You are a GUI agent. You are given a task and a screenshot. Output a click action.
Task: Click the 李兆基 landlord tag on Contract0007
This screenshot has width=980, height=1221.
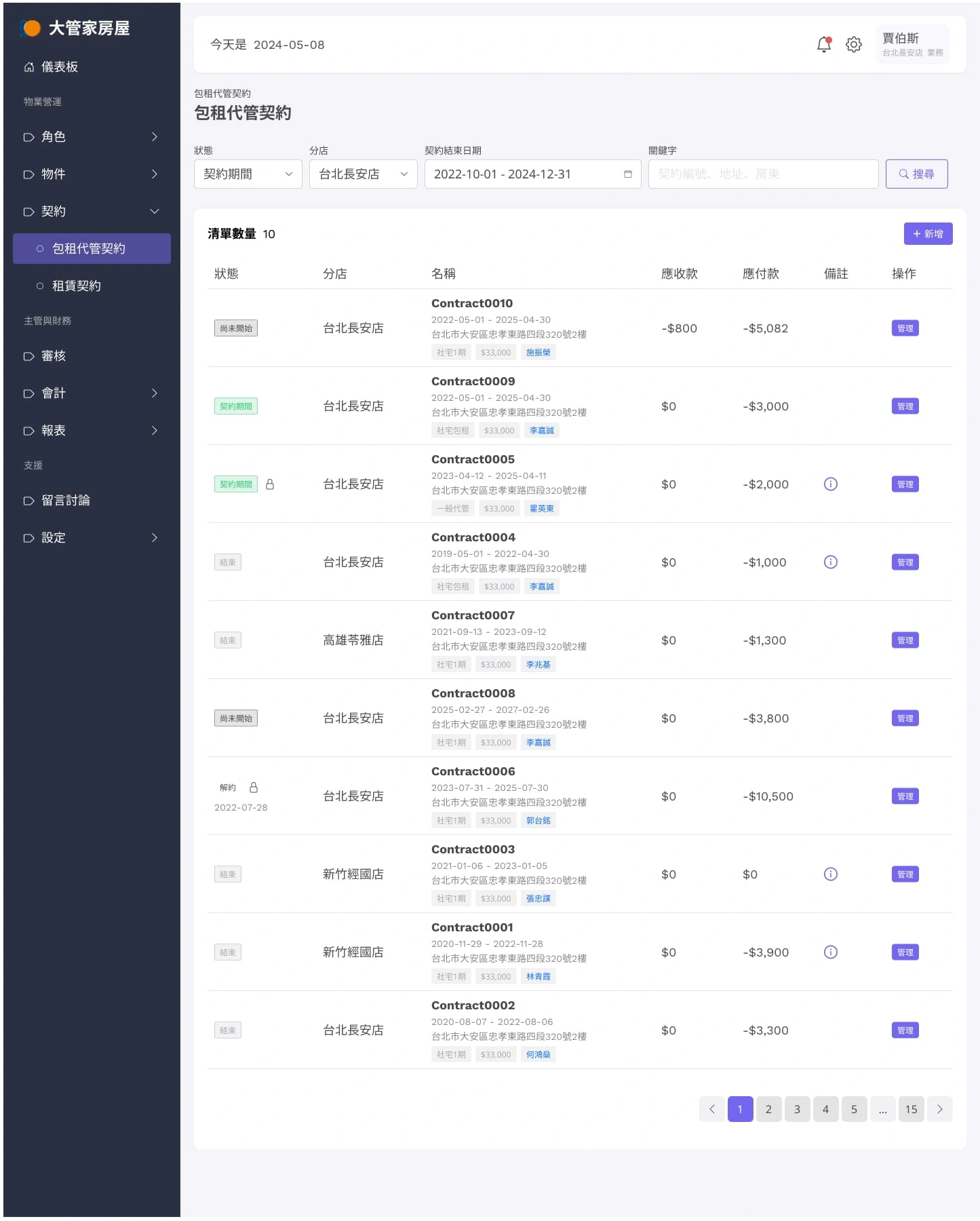click(x=538, y=665)
